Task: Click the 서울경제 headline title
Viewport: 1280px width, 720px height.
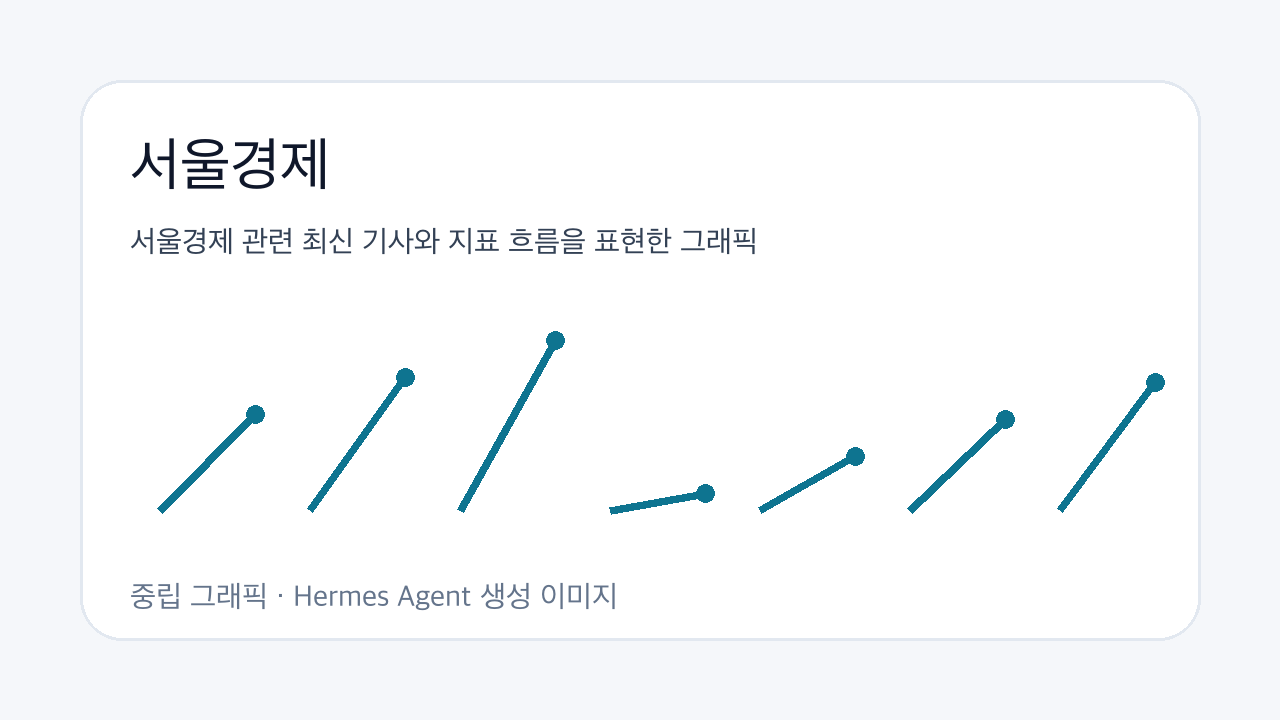Action: click(x=230, y=165)
